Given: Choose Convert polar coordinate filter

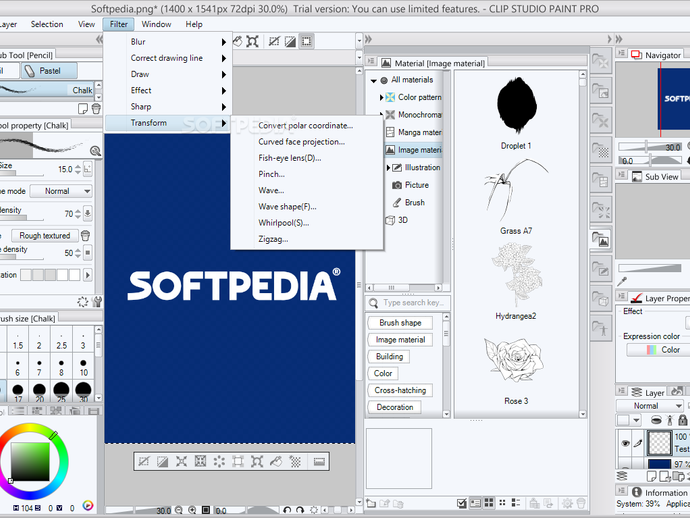Looking at the screenshot, I should [x=305, y=125].
